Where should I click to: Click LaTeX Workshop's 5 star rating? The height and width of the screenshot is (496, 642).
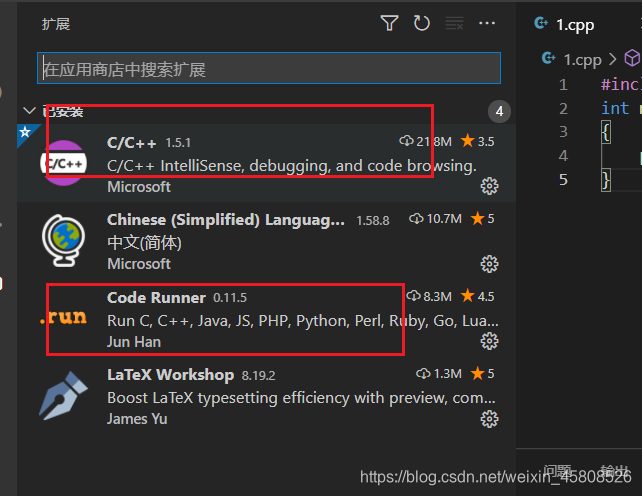(482, 374)
